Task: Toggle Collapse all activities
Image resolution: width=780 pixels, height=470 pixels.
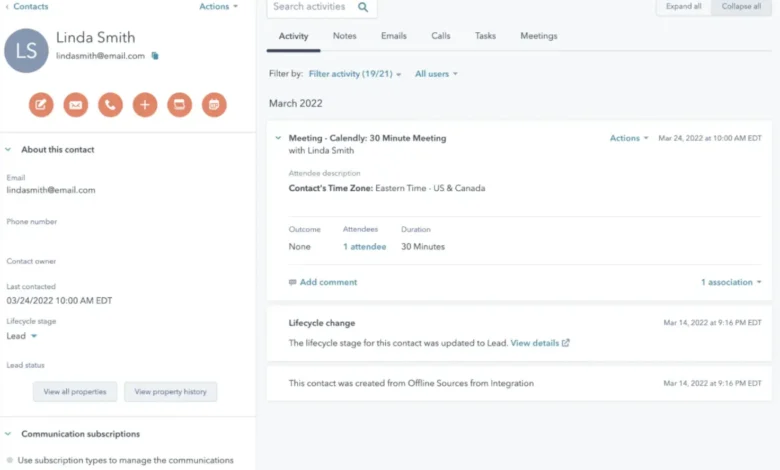Action: coord(743,6)
